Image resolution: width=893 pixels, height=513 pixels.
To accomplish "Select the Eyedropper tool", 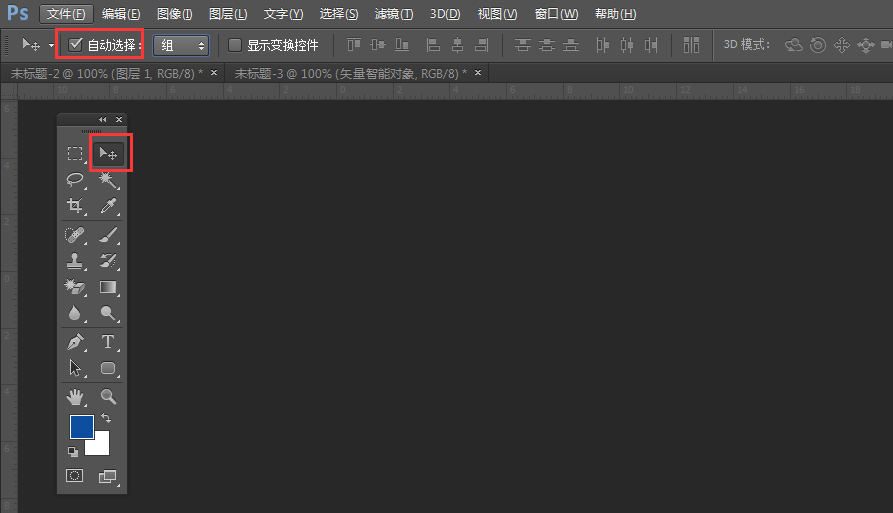I will pos(109,206).
